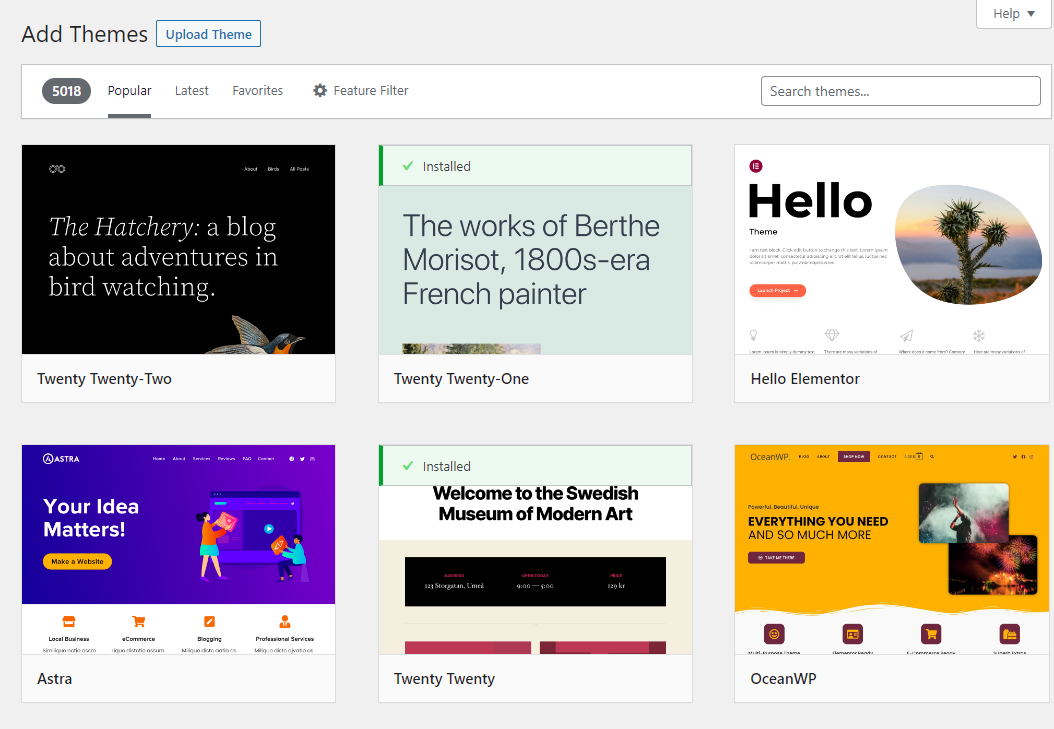Click the 'Twenty Twenty' theme name

click(444, 679)
